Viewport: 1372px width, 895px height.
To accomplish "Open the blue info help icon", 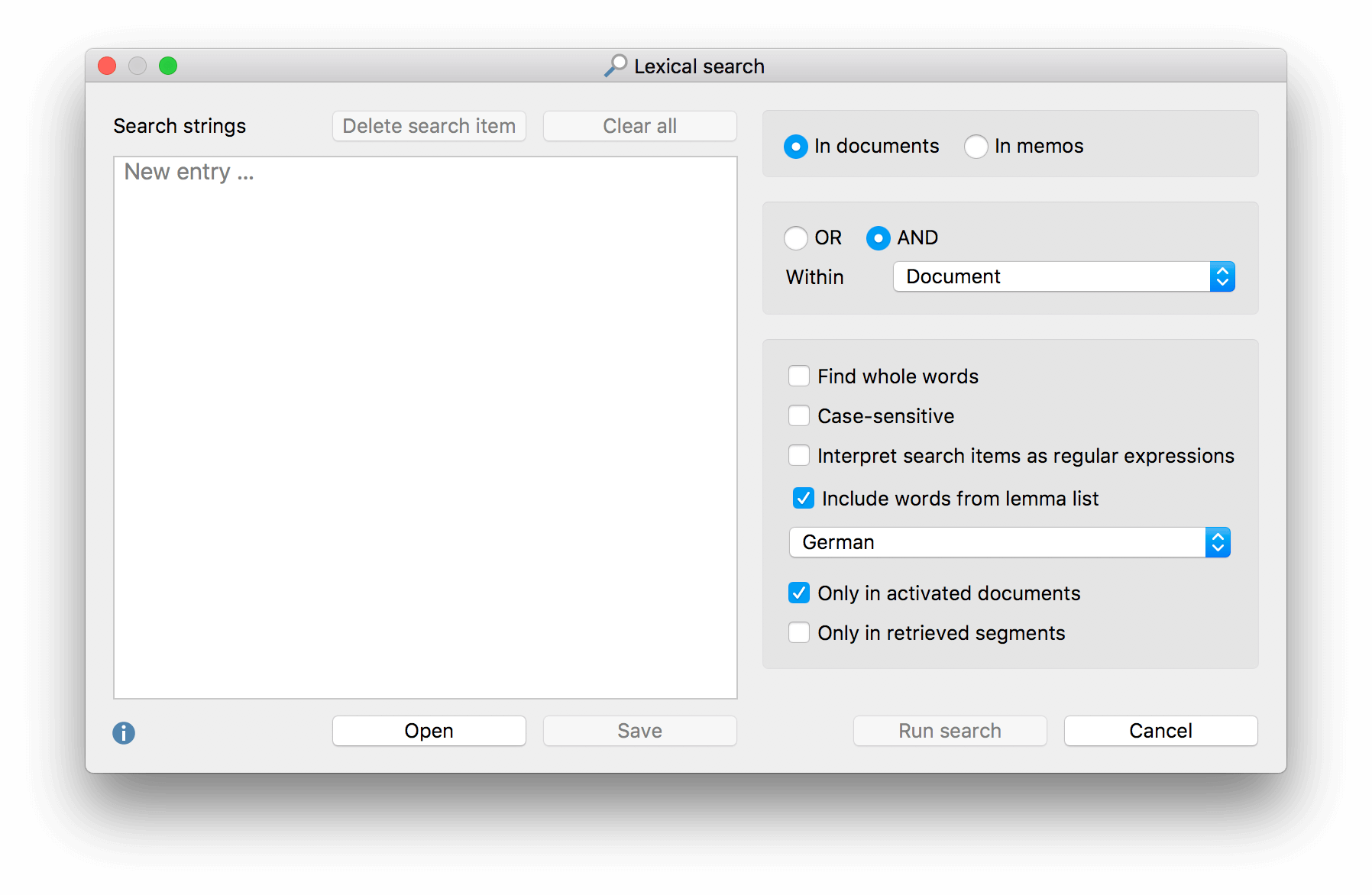I will (x=124, y=733).
